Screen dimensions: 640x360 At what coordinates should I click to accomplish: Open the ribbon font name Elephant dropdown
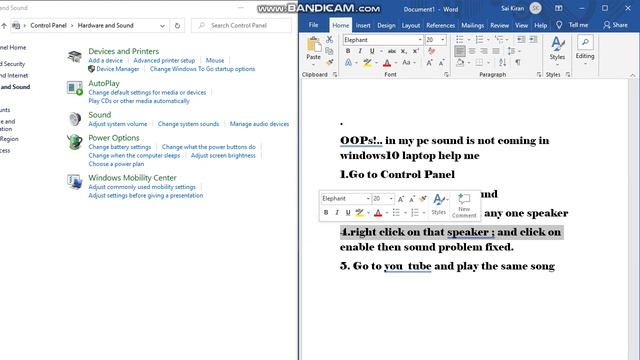pyautogui.click(x=420, y=40)
